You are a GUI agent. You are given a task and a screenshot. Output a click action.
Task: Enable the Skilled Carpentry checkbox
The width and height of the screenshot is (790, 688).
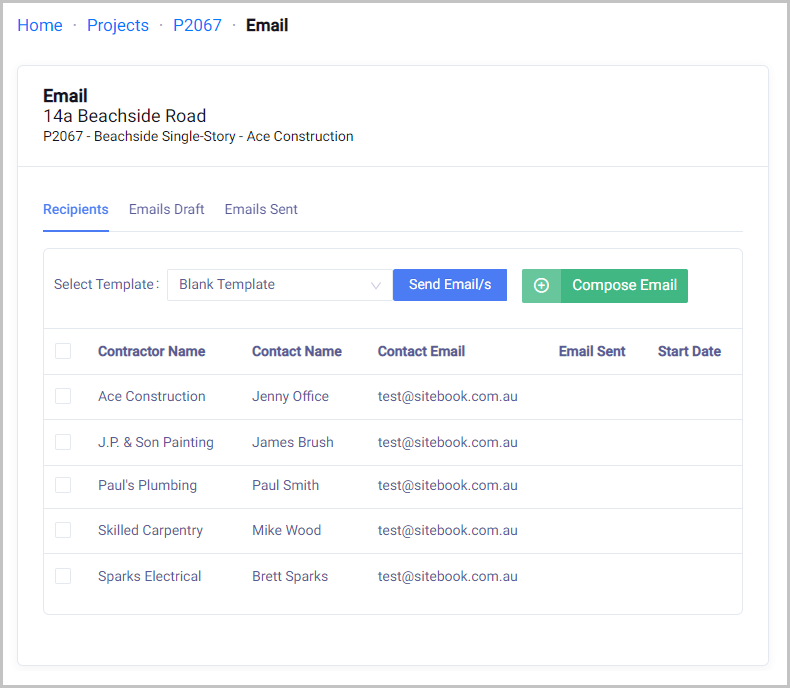pyautogui.click(x=63, y=530)
